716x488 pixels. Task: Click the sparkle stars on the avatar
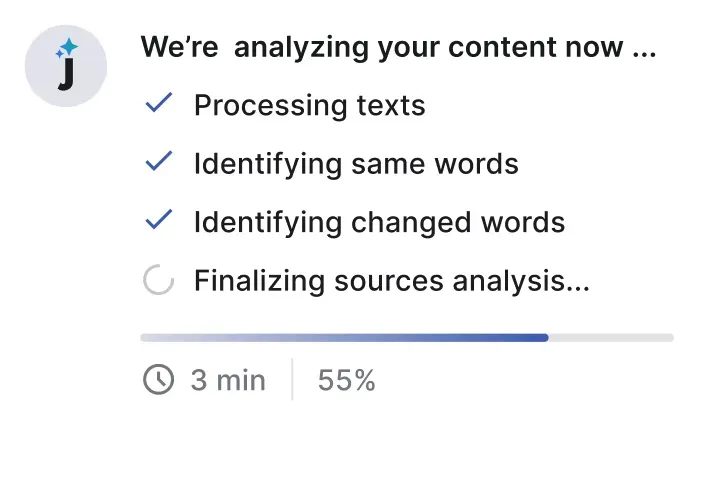coord(67,48)
